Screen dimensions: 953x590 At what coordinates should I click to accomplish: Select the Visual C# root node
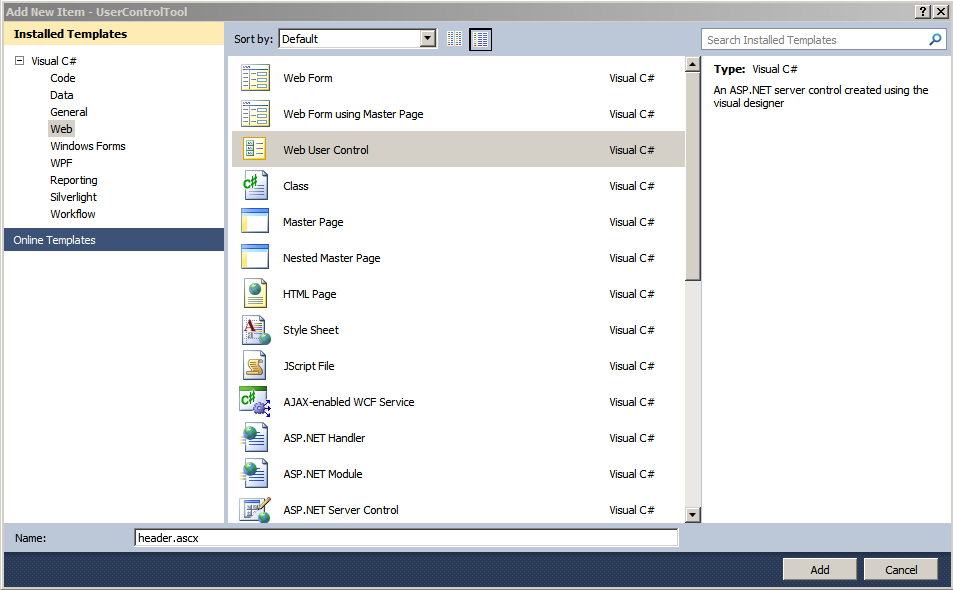pos(53,61)
